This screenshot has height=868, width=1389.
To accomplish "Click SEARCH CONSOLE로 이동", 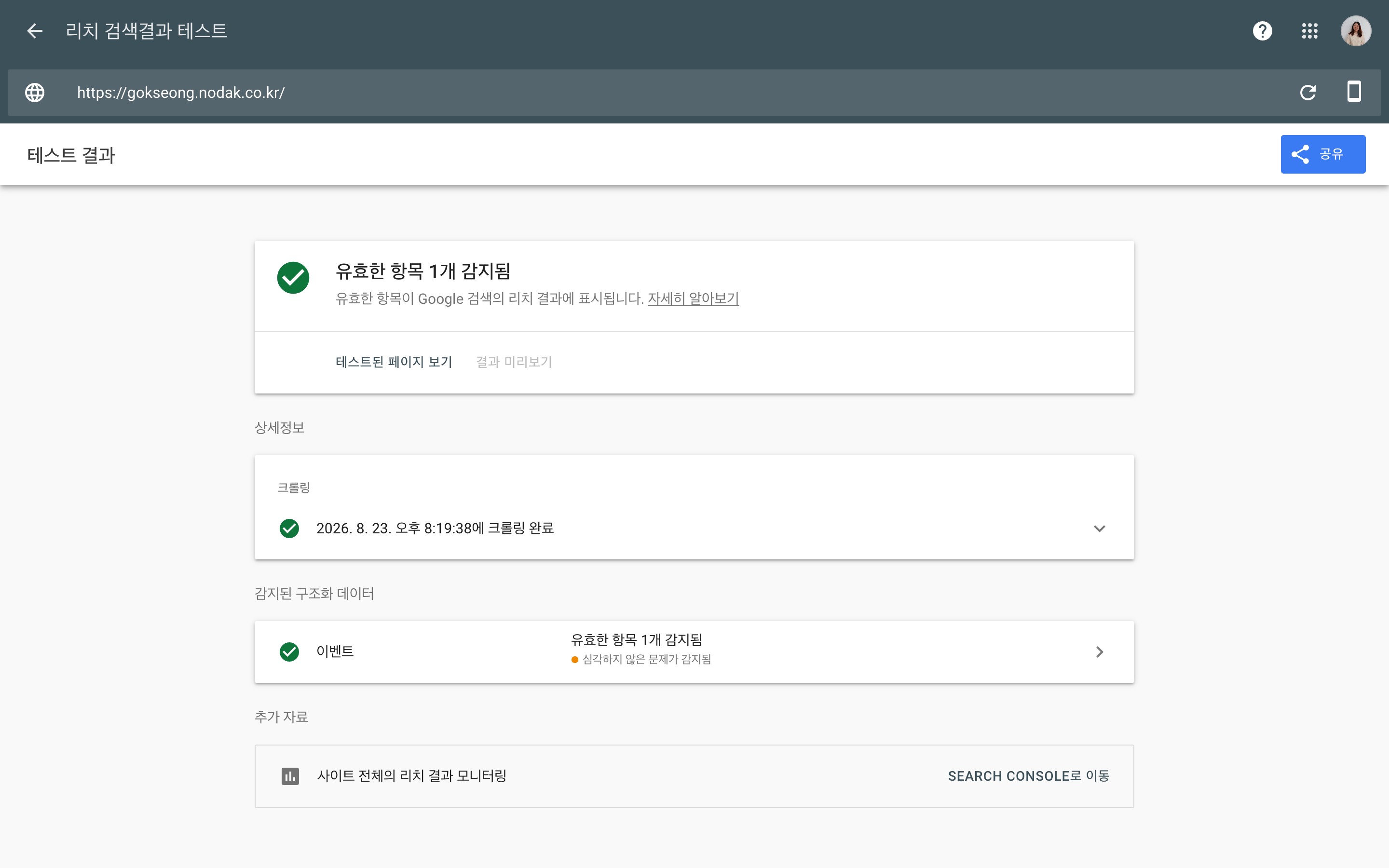I will pos(1029,776).
